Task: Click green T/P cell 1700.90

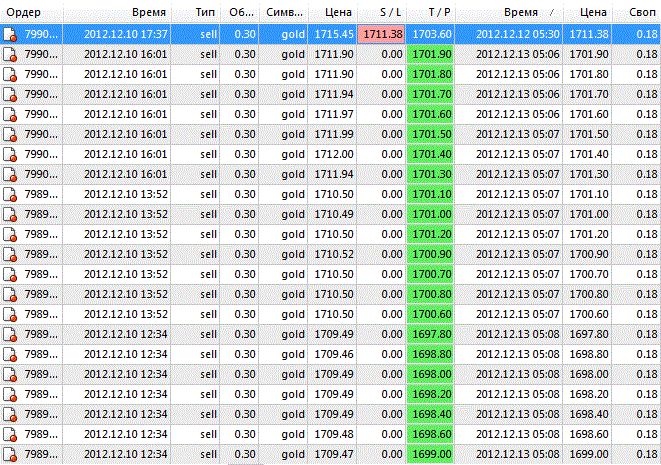Action: tap(430, 255)
